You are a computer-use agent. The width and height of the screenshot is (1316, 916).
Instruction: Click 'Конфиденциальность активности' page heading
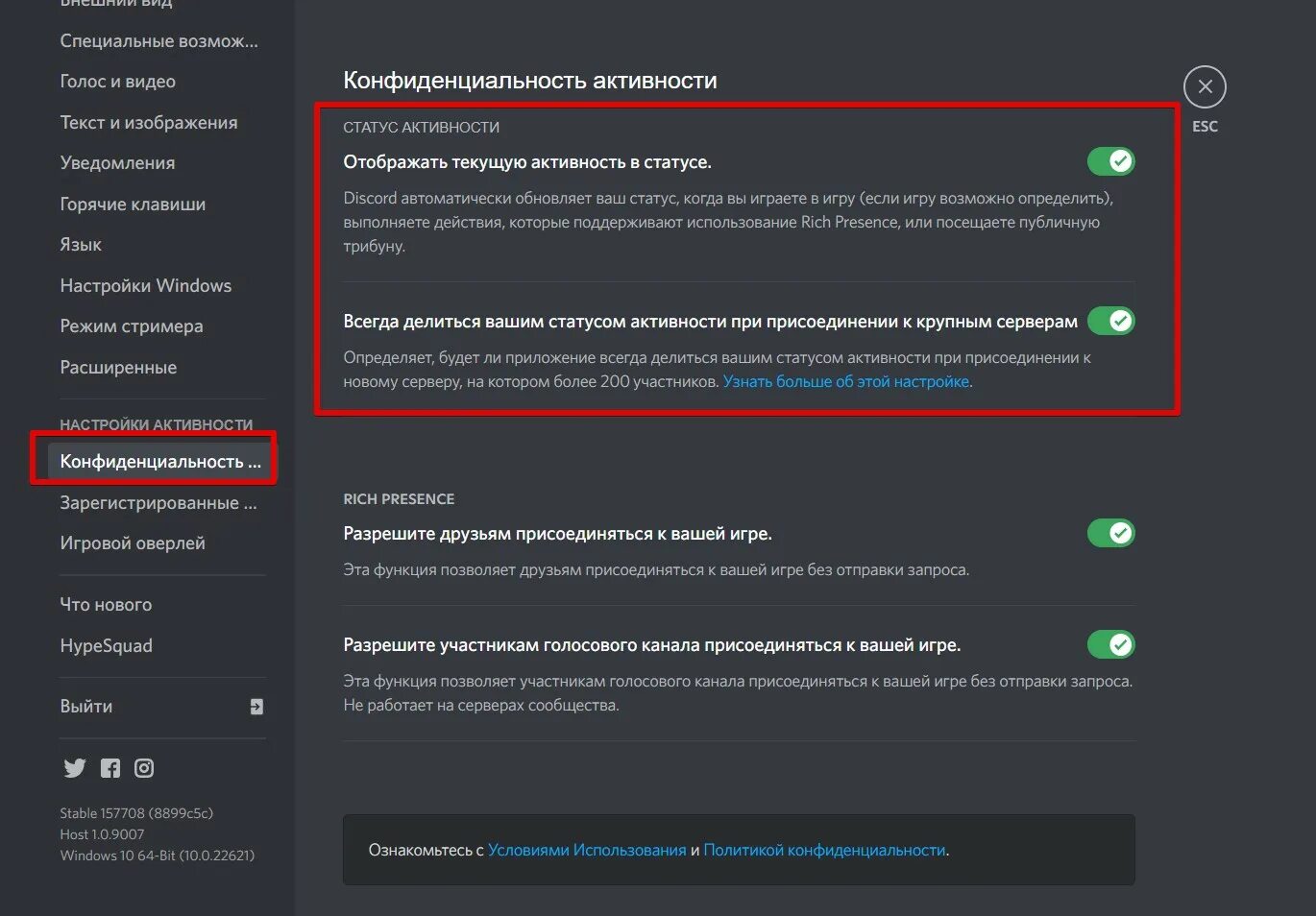(530, 81)
